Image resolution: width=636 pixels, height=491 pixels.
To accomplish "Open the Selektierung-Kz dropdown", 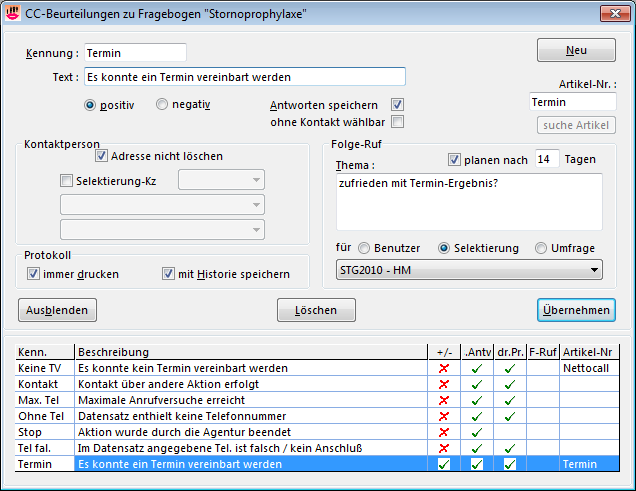I will tap(257, 180).
